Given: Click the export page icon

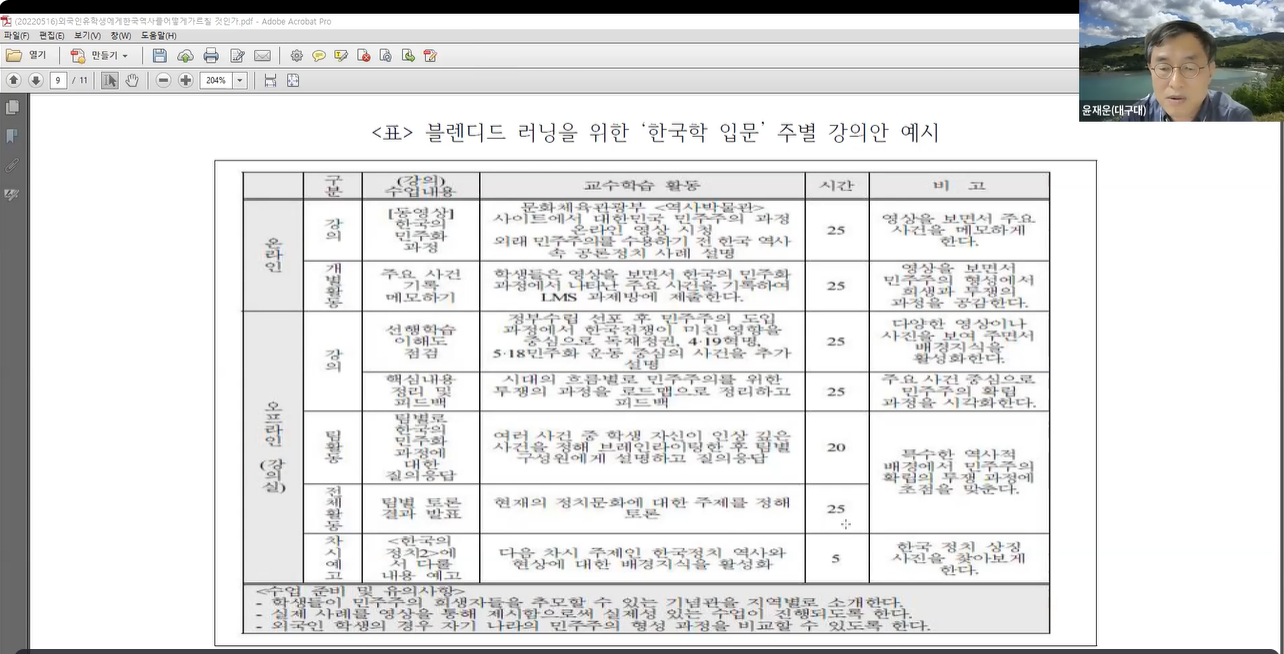Looking at the screenshot, I should (408, 55).
